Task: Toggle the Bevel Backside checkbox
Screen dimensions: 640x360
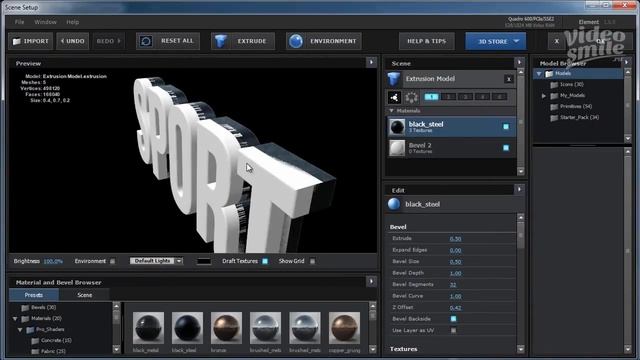Action: [453, 319]
